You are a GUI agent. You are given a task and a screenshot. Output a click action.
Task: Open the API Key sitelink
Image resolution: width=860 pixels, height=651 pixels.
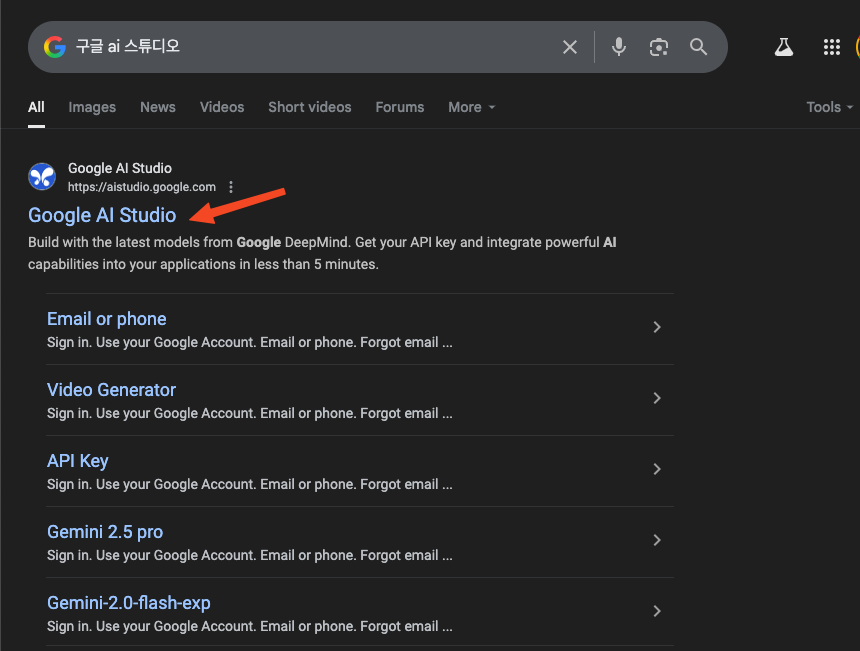pyautogui.click(x=78, y=461)
